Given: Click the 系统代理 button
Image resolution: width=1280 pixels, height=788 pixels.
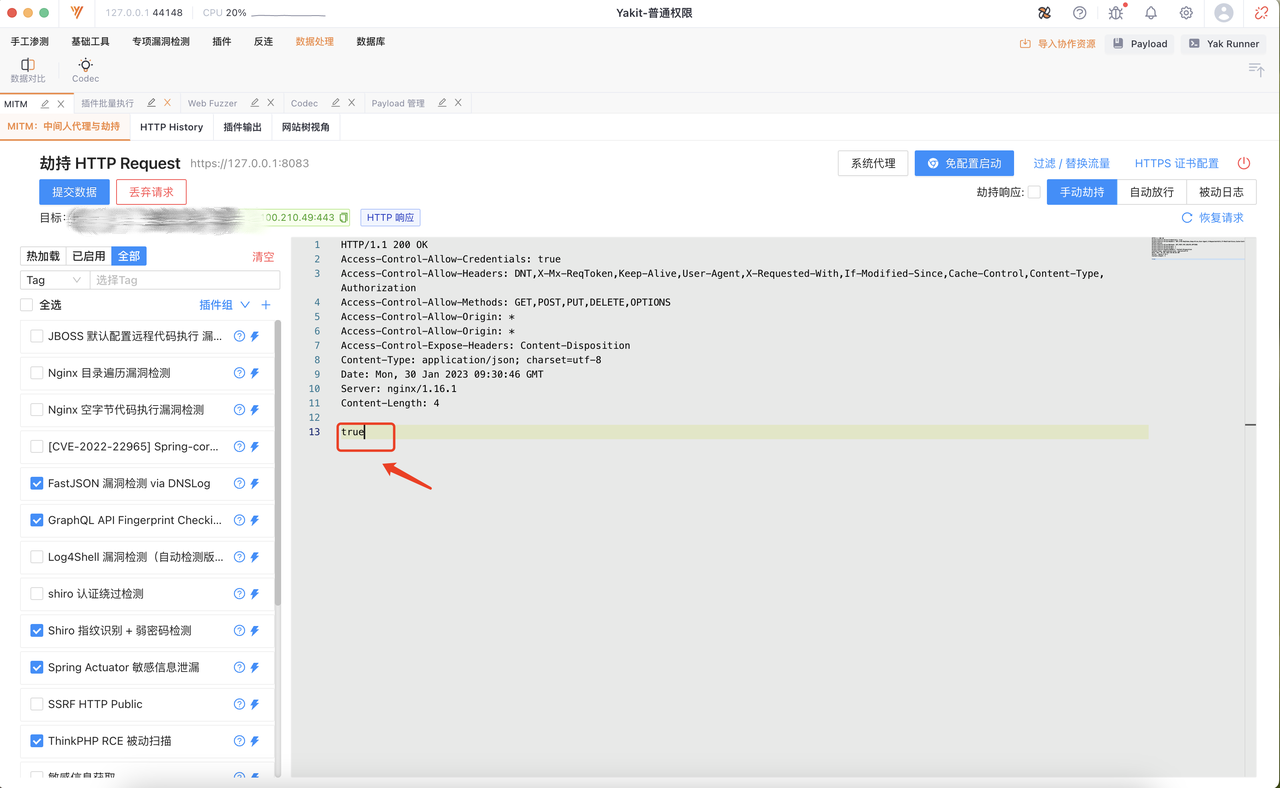Looking at the screenshot, I should pos(873,163).
